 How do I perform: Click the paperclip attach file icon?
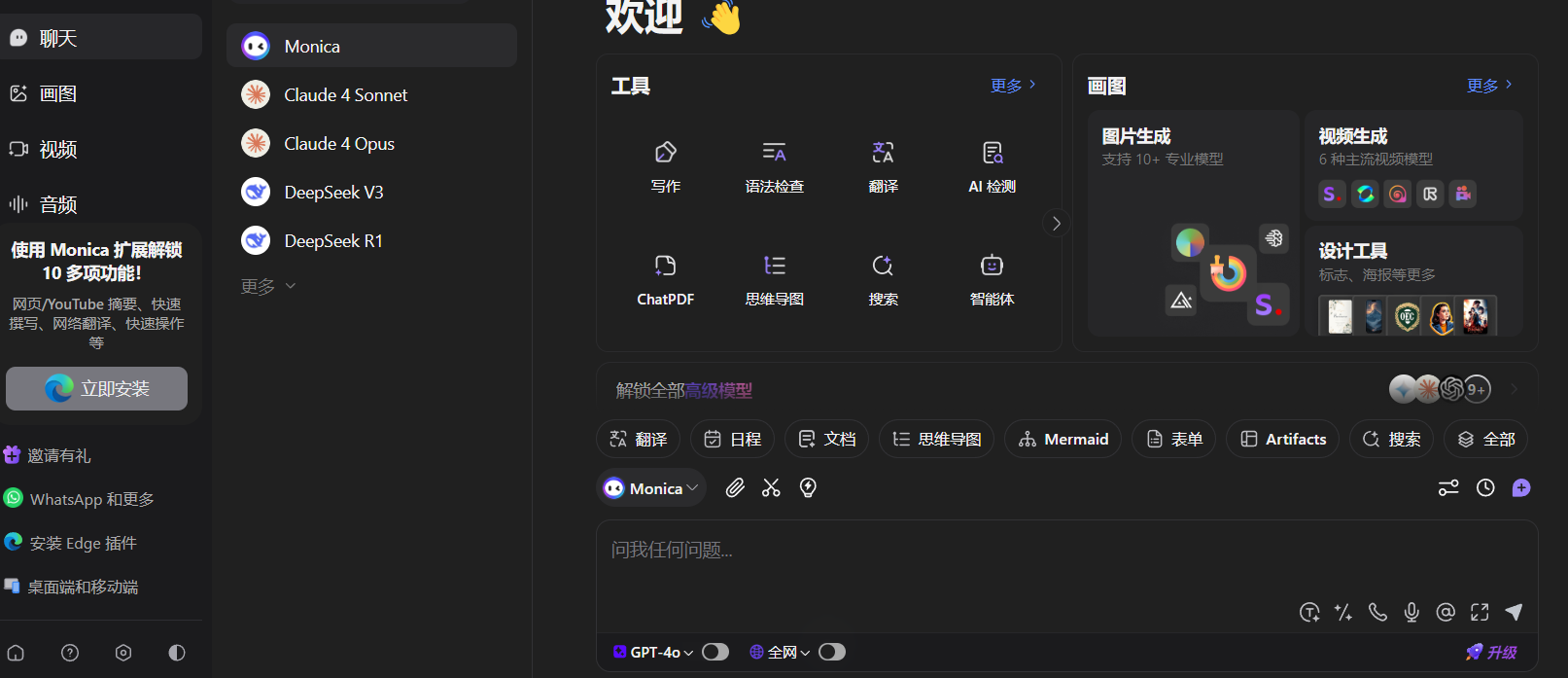click(x=735, y=487)
